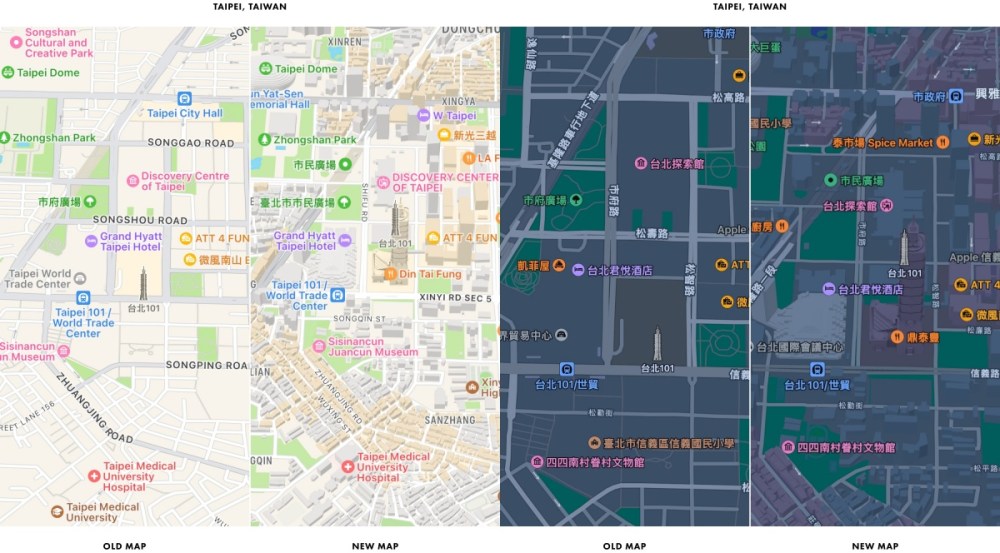The width and height of the screenshot is (1000, 553).
Task: Tap the 凱菲屋 orange restaurant icon
Action: [559, 266]
